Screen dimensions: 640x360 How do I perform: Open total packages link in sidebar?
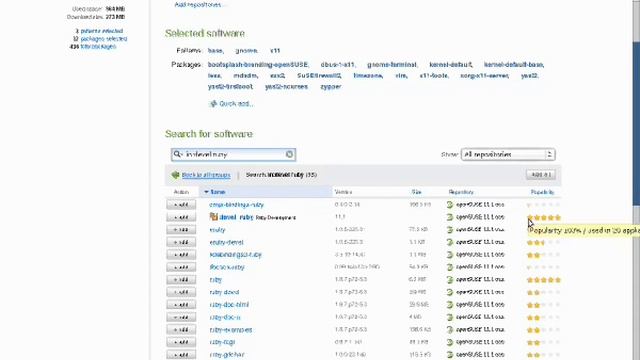click(98, 47)
